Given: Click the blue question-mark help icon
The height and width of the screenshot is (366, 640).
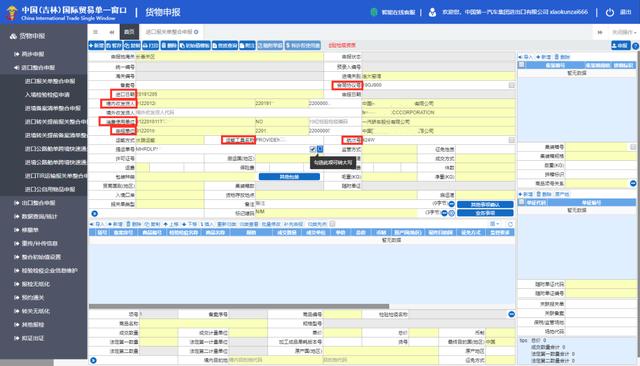Looking at the screenshot, I should [635, 46].
